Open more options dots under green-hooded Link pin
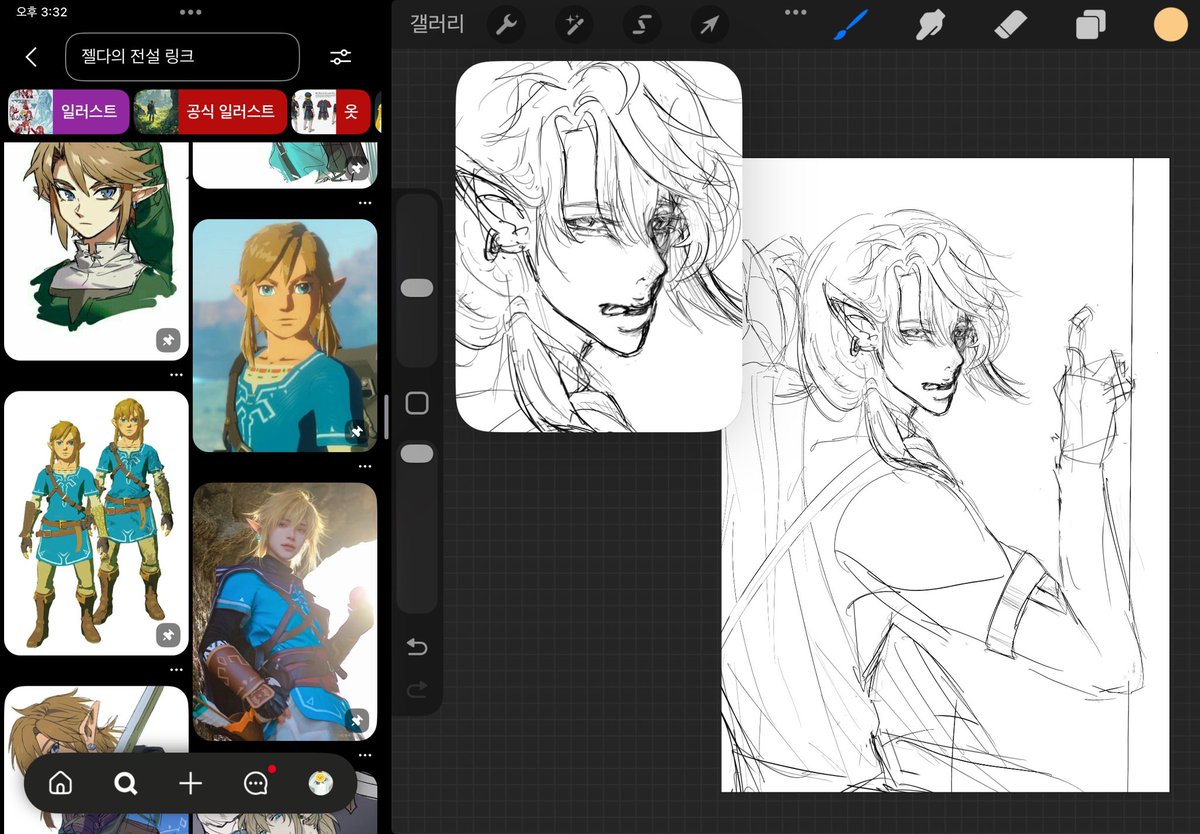 coord(176,375)
